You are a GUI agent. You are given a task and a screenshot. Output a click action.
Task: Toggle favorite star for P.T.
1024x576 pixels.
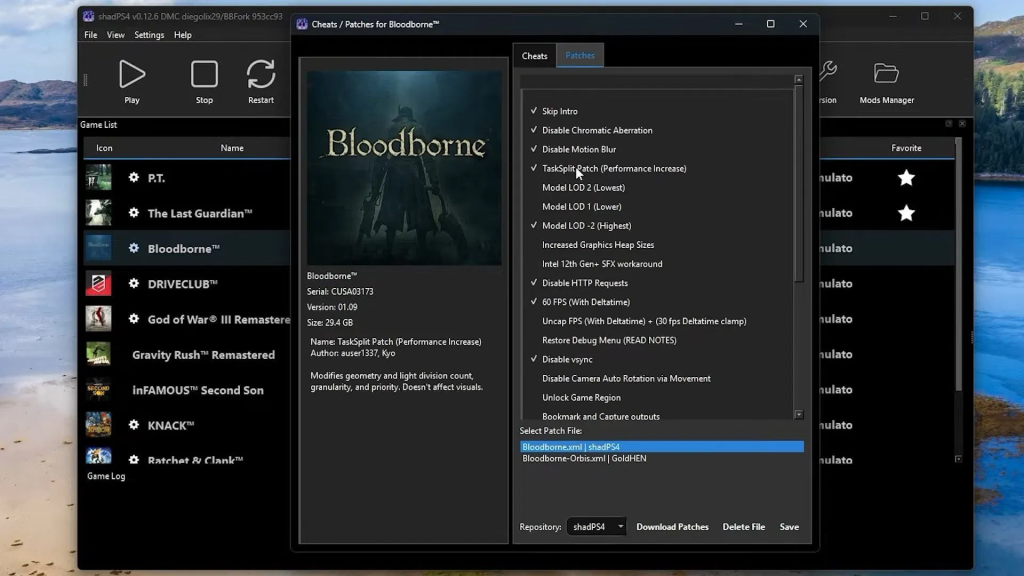click(x=906, y=178)
